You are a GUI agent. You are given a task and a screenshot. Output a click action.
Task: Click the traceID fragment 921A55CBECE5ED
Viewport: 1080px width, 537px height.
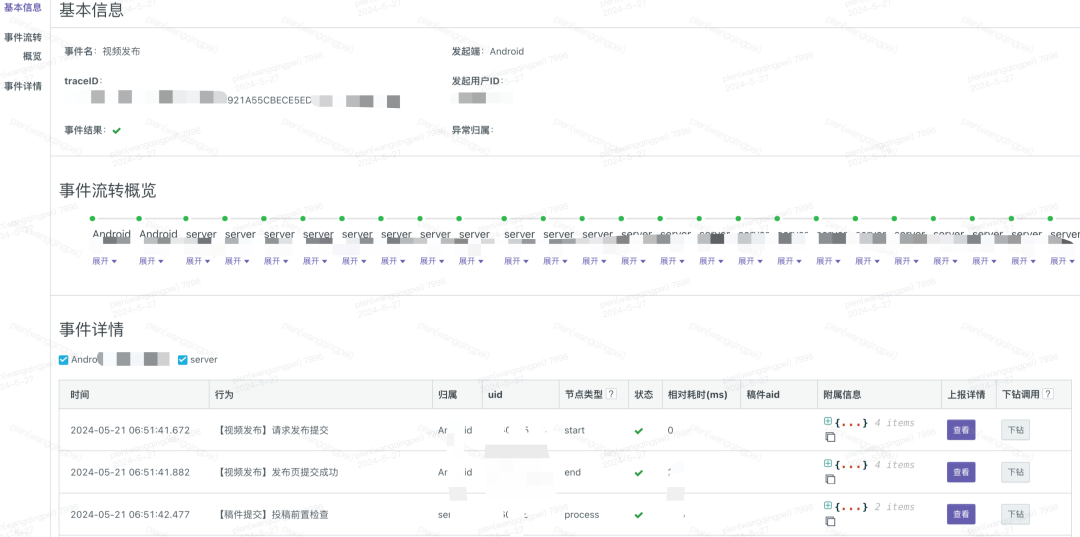[269, 101]
